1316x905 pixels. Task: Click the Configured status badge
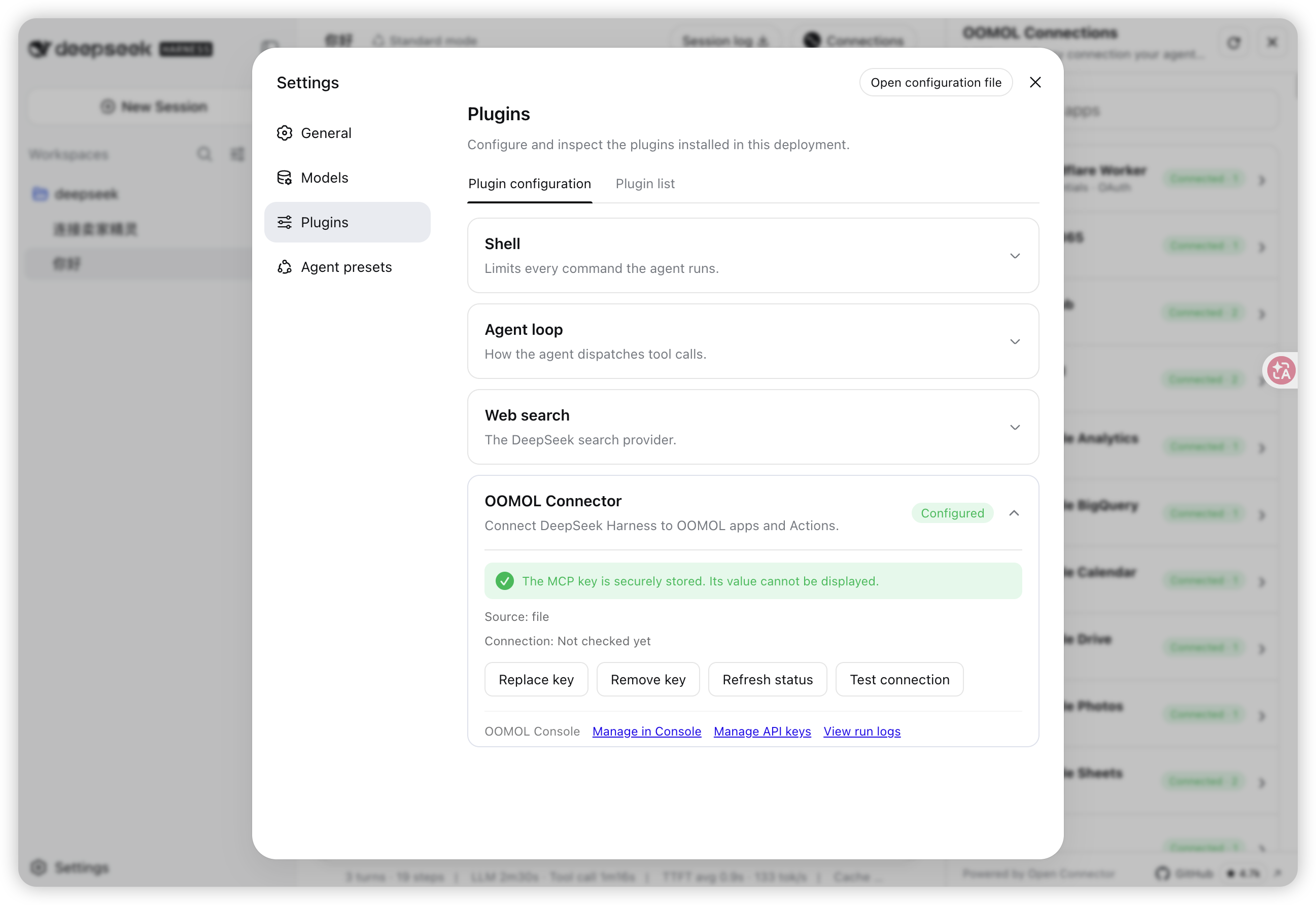952,512
